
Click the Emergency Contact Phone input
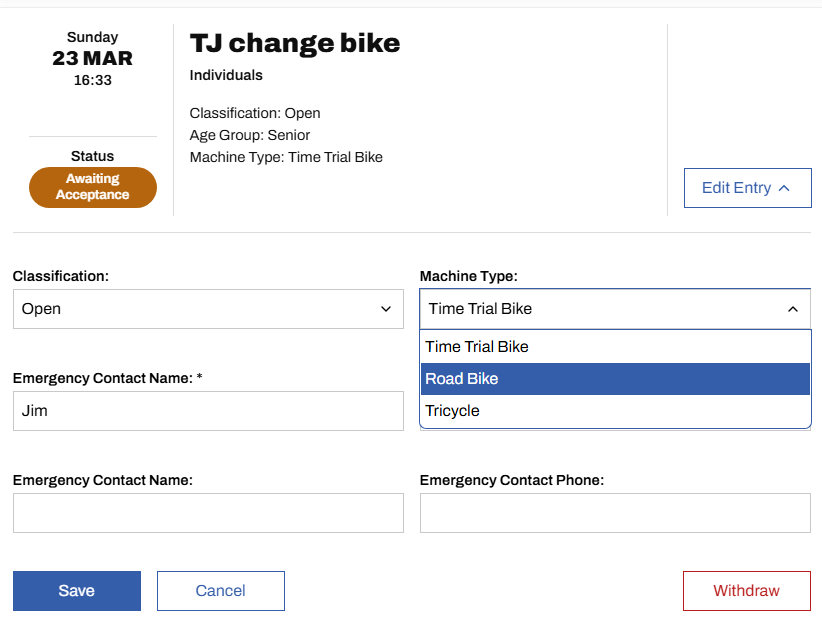tap(615, 513)
